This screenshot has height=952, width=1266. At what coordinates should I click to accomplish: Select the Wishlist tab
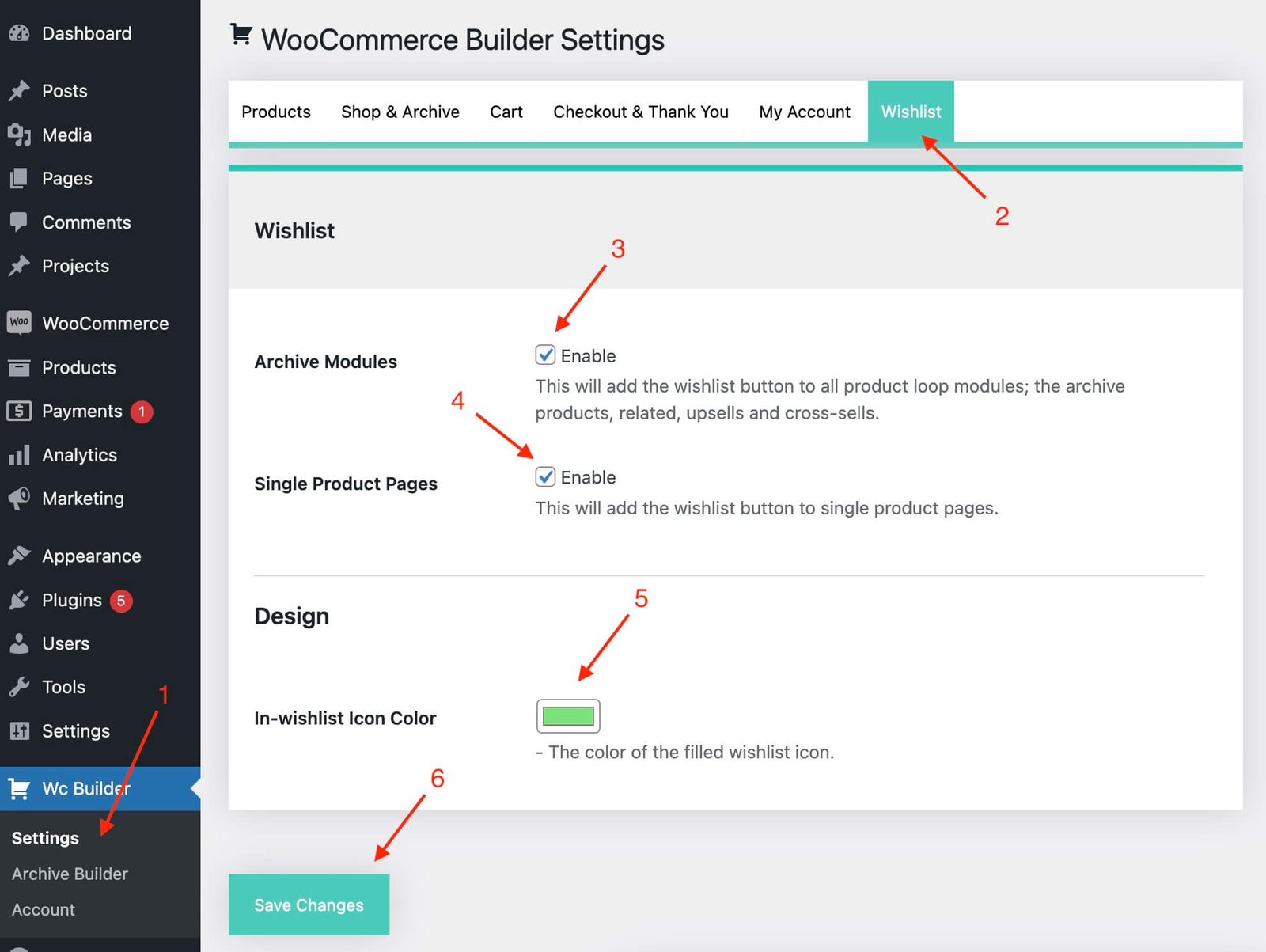[911, 112]
